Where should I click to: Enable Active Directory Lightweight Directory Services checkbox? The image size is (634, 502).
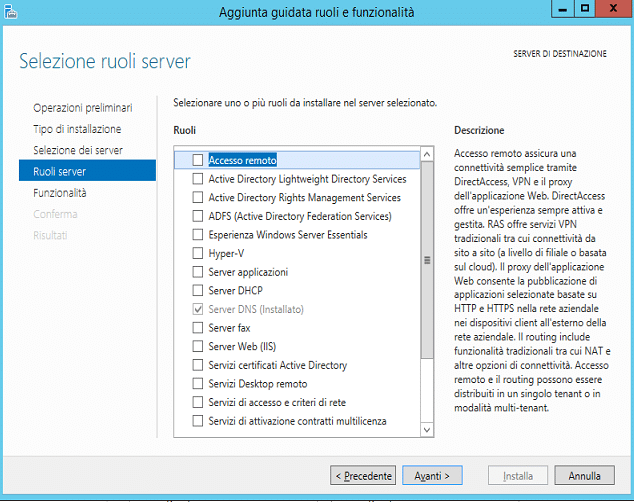[x=198, y=179]
